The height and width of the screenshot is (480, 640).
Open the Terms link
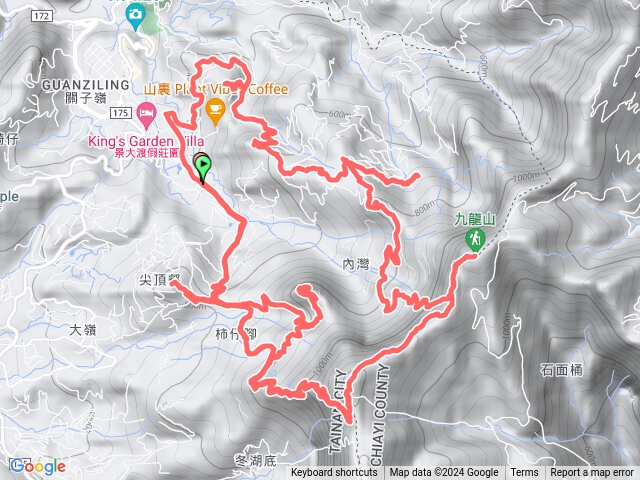[522, 473]
